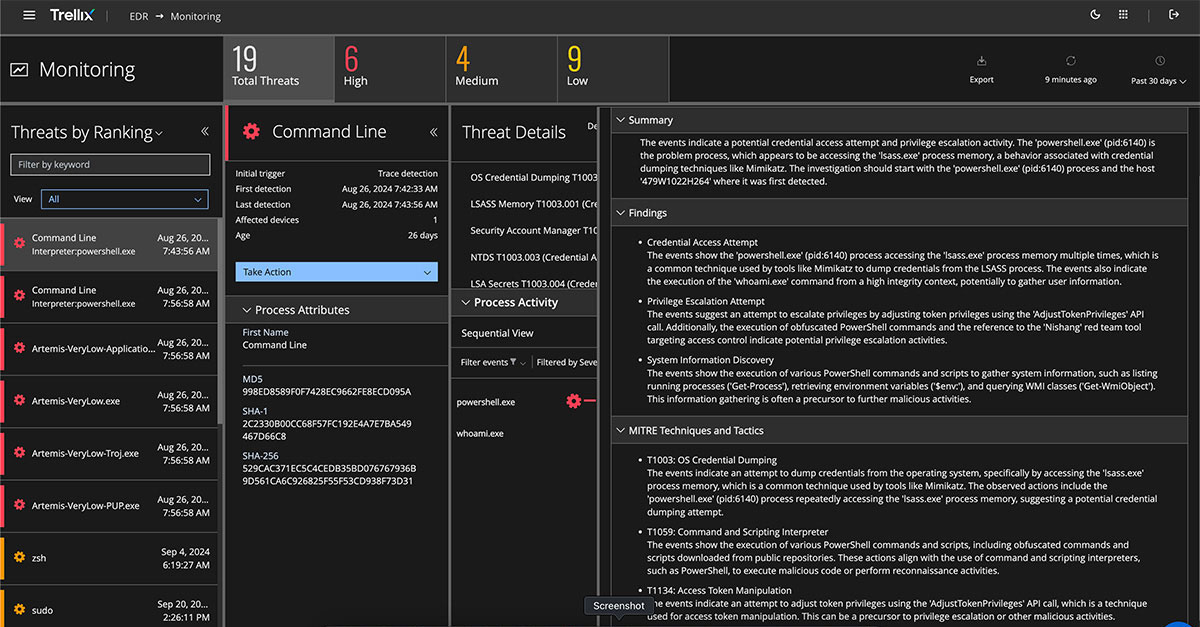Open the Take Action dropdown
Image resolution: width=1200 pixels, height=627 pixels.
(336, 272)
